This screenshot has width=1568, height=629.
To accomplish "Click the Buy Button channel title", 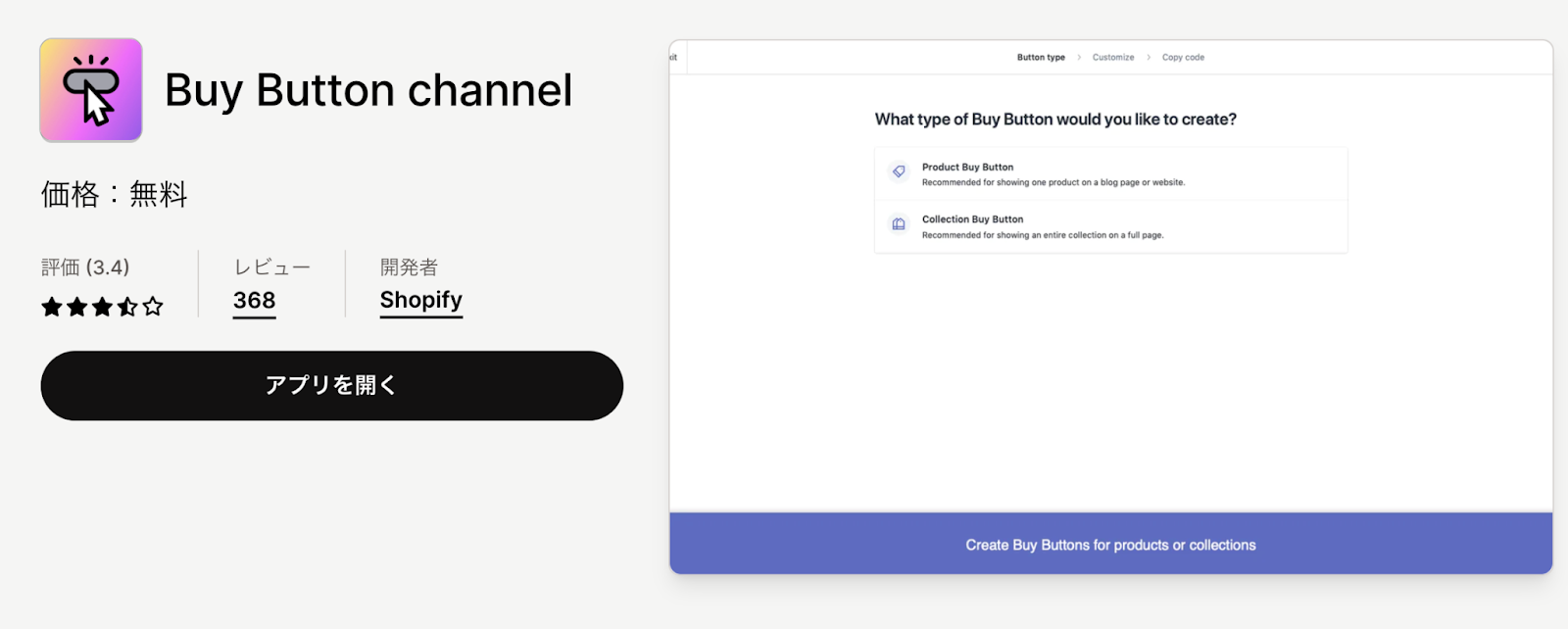I will pyautogui.click(x=368, y=90).
